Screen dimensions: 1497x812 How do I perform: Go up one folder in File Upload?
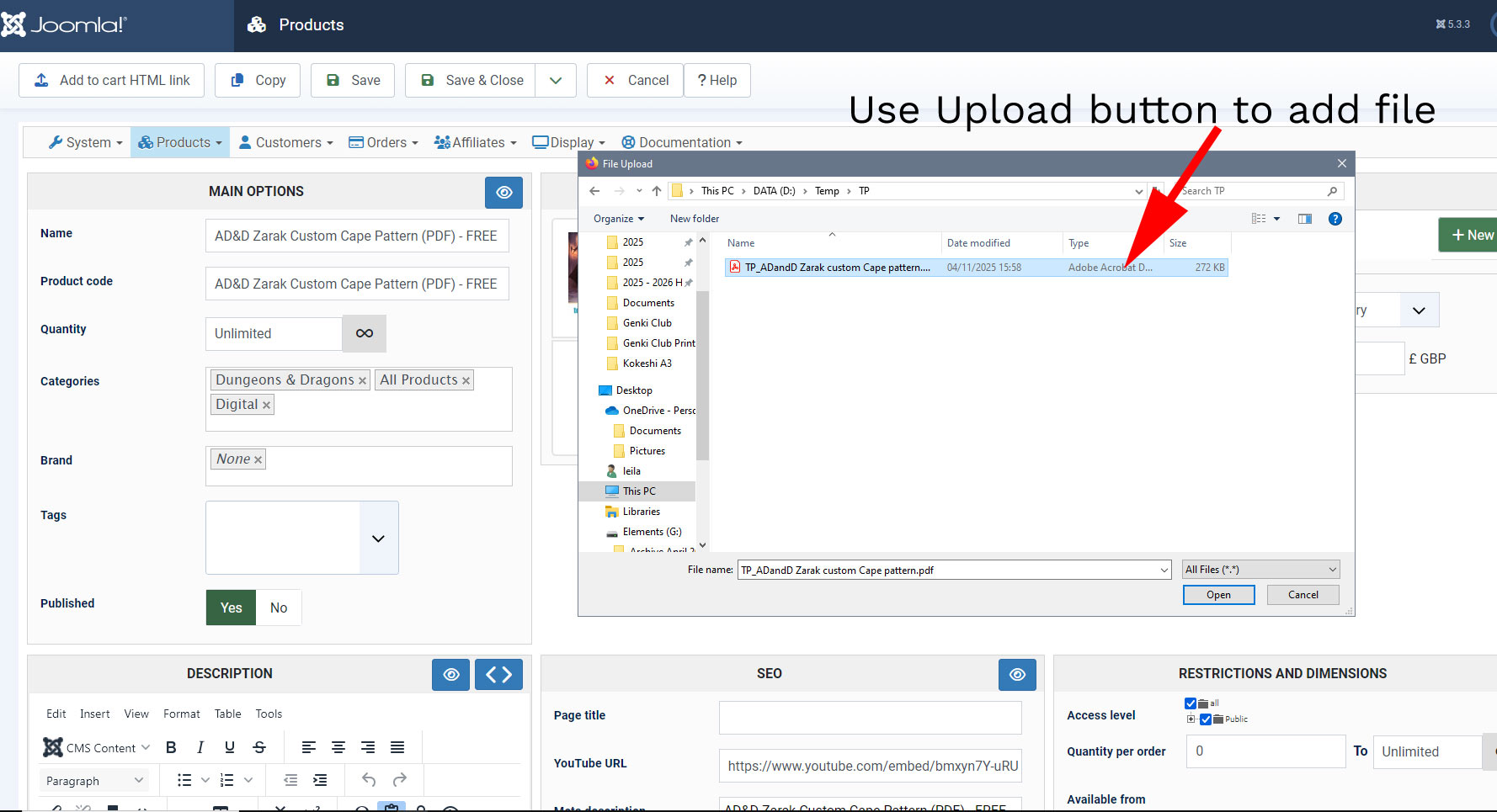click(657, 191)
